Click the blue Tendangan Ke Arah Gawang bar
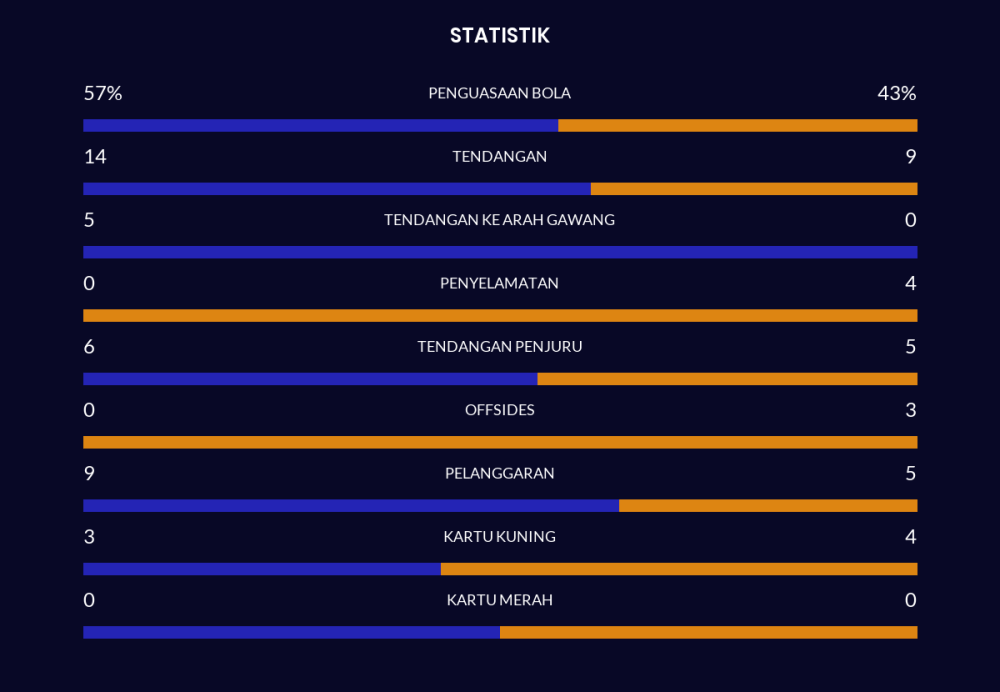 point(500,252)
